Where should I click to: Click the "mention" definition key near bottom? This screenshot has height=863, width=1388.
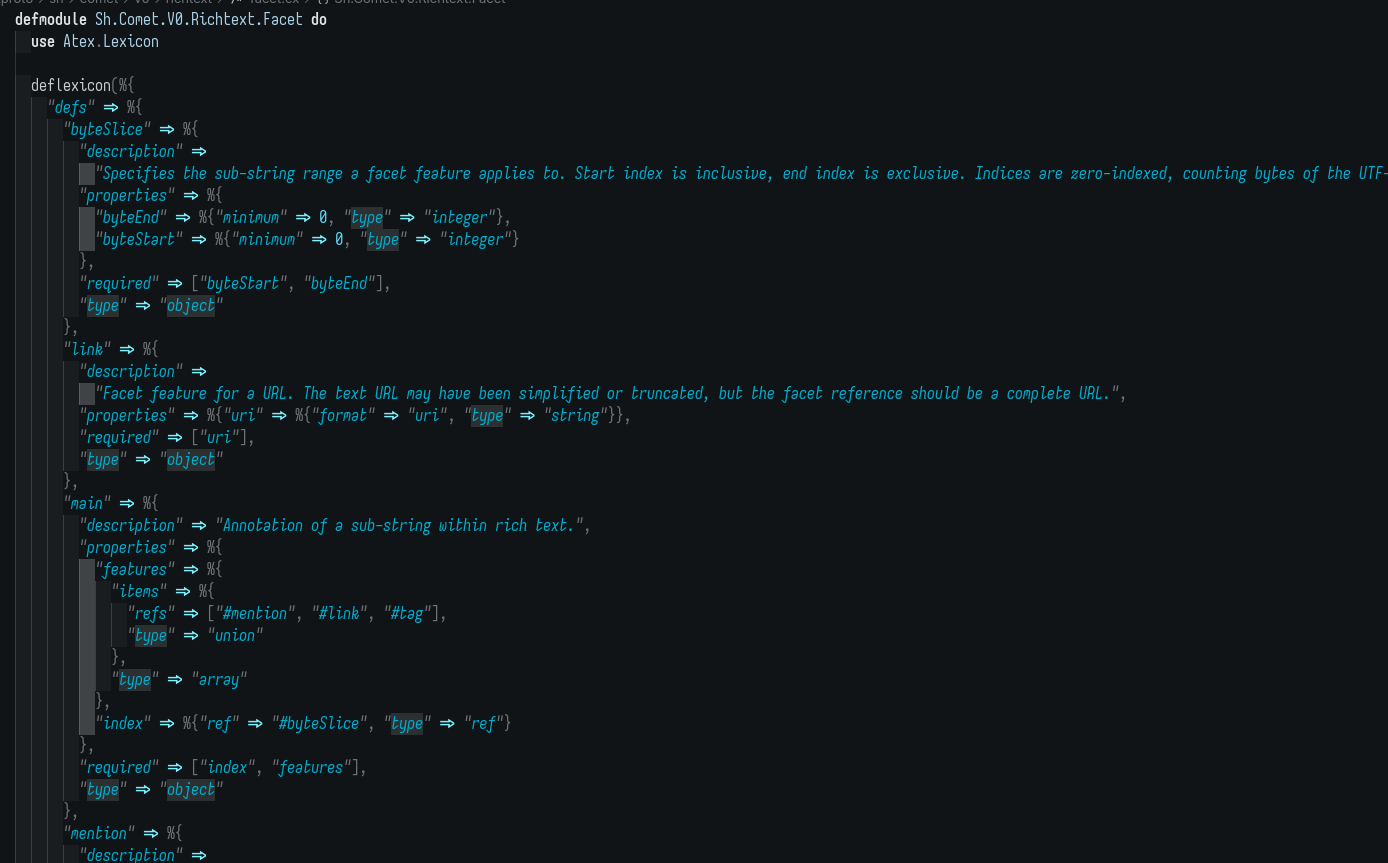tap(99, 833)
